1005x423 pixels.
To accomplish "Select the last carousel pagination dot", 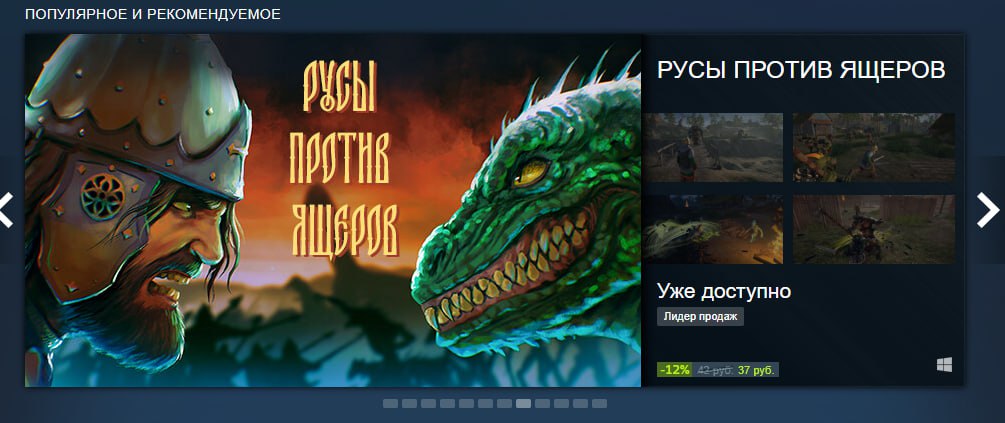I will 599,404.
